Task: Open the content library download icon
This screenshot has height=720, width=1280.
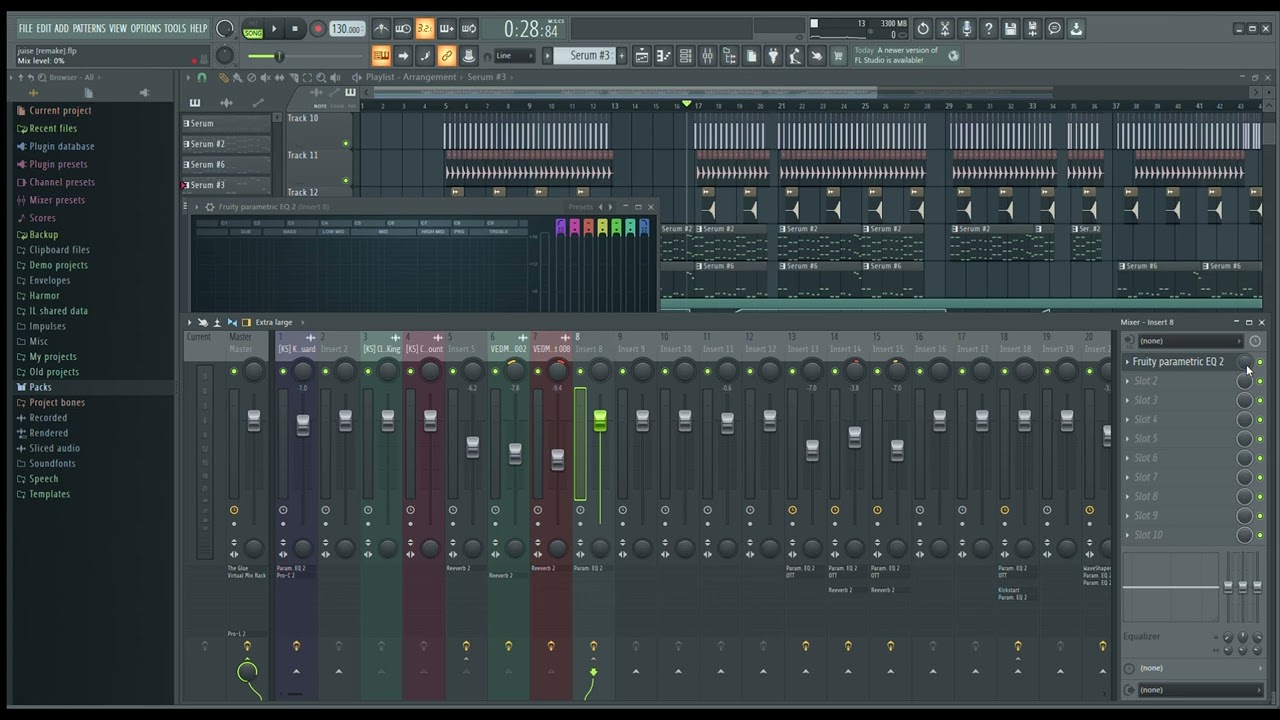Action: (x=1076, y=29)
